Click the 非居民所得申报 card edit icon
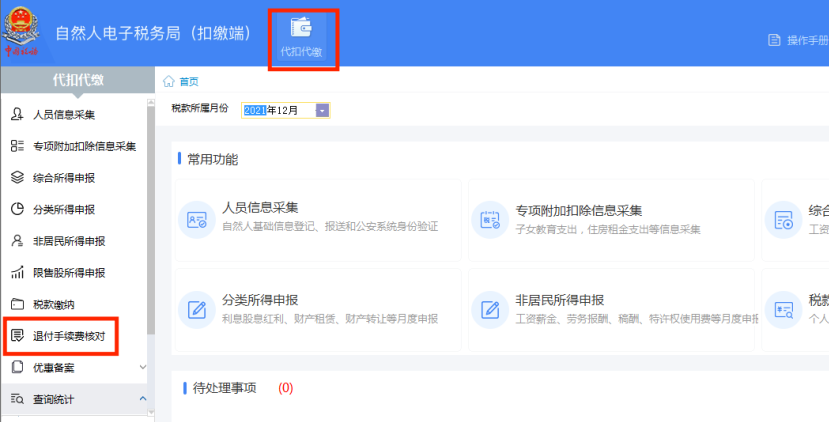 click(x=490, y=310)
